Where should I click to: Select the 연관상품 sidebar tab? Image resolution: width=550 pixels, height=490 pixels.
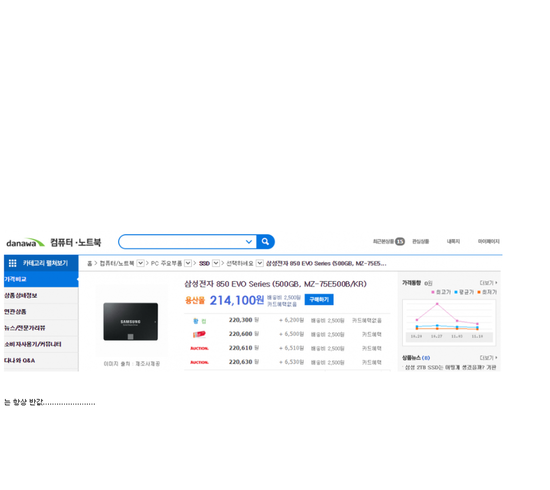tap(41, 311)
